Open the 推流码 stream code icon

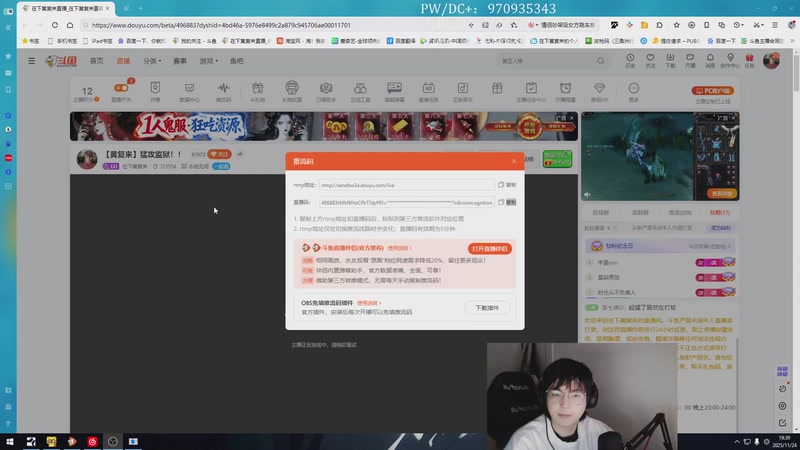coord(223,92)
